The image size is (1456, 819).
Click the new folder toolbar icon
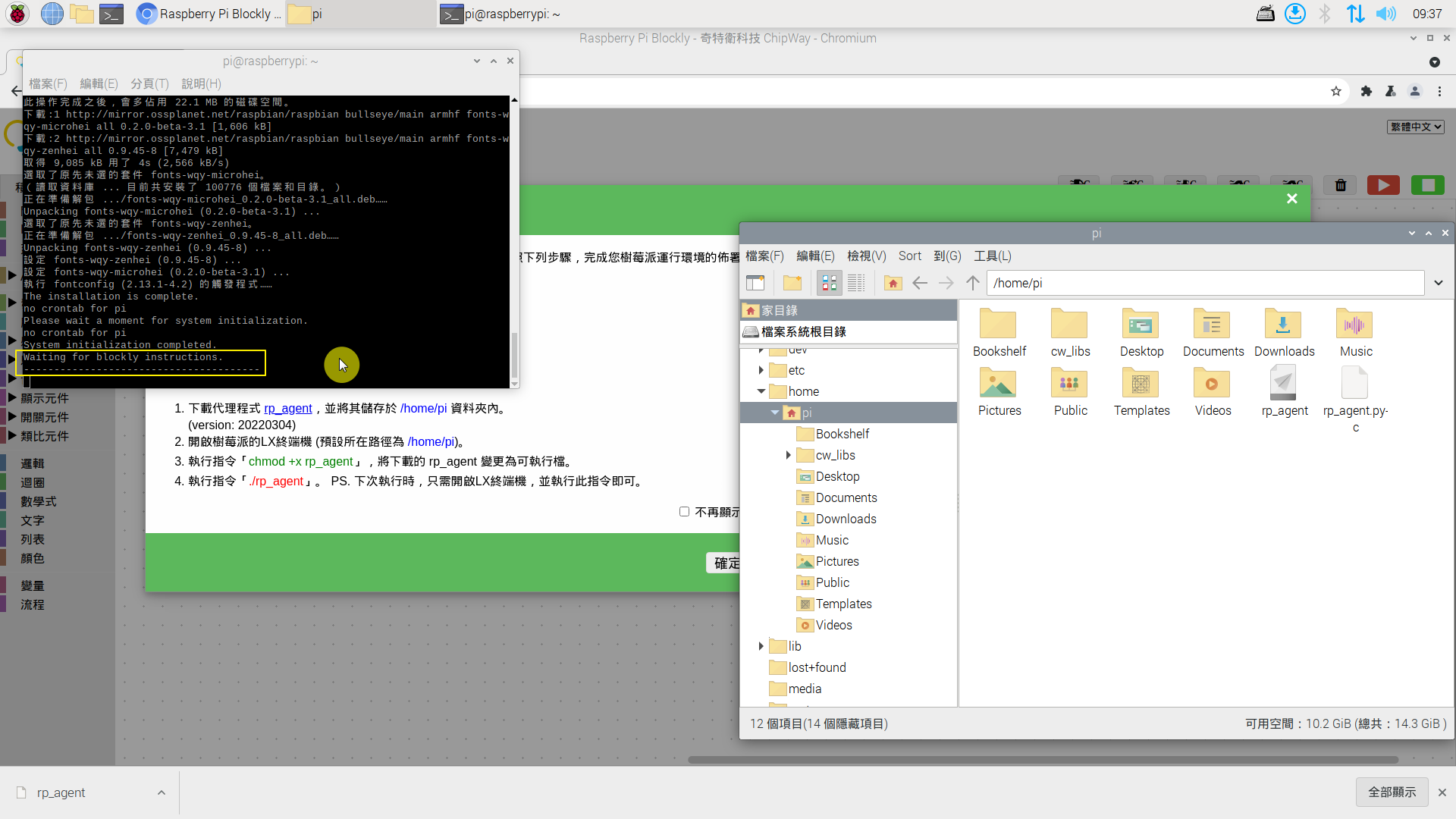point(792,283)
